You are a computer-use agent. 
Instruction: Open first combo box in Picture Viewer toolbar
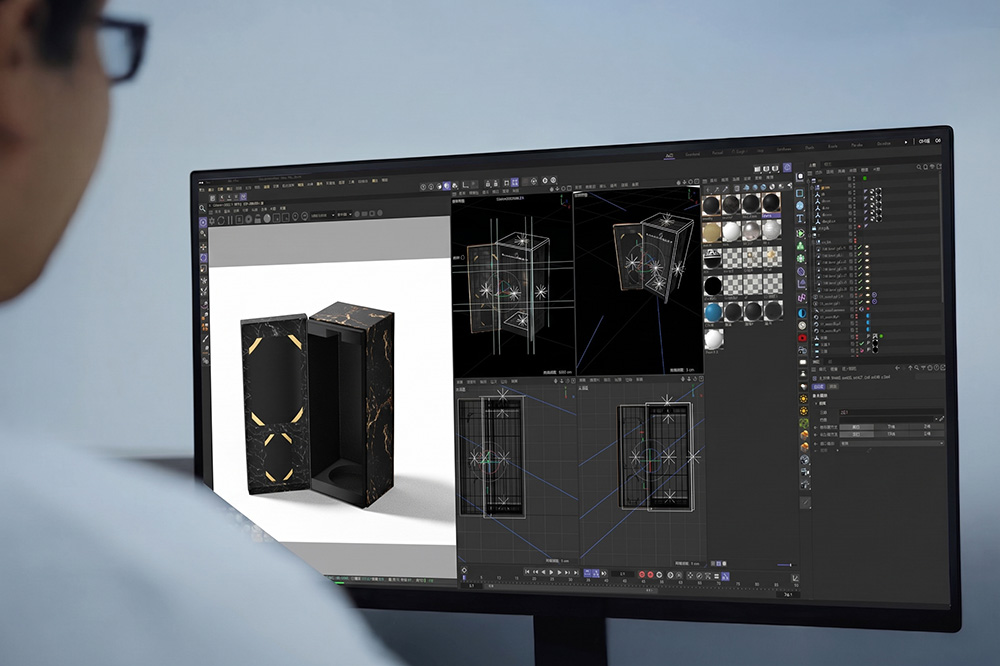click(322, 215)
